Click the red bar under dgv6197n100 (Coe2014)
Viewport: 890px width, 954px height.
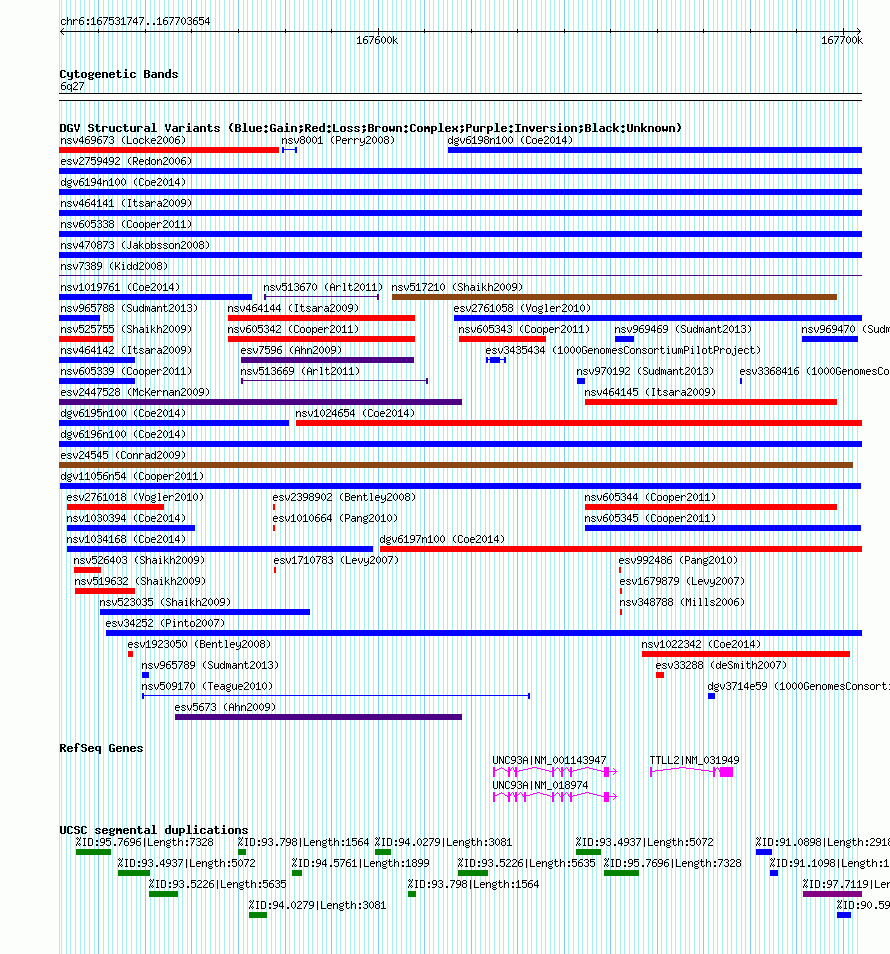621,549
